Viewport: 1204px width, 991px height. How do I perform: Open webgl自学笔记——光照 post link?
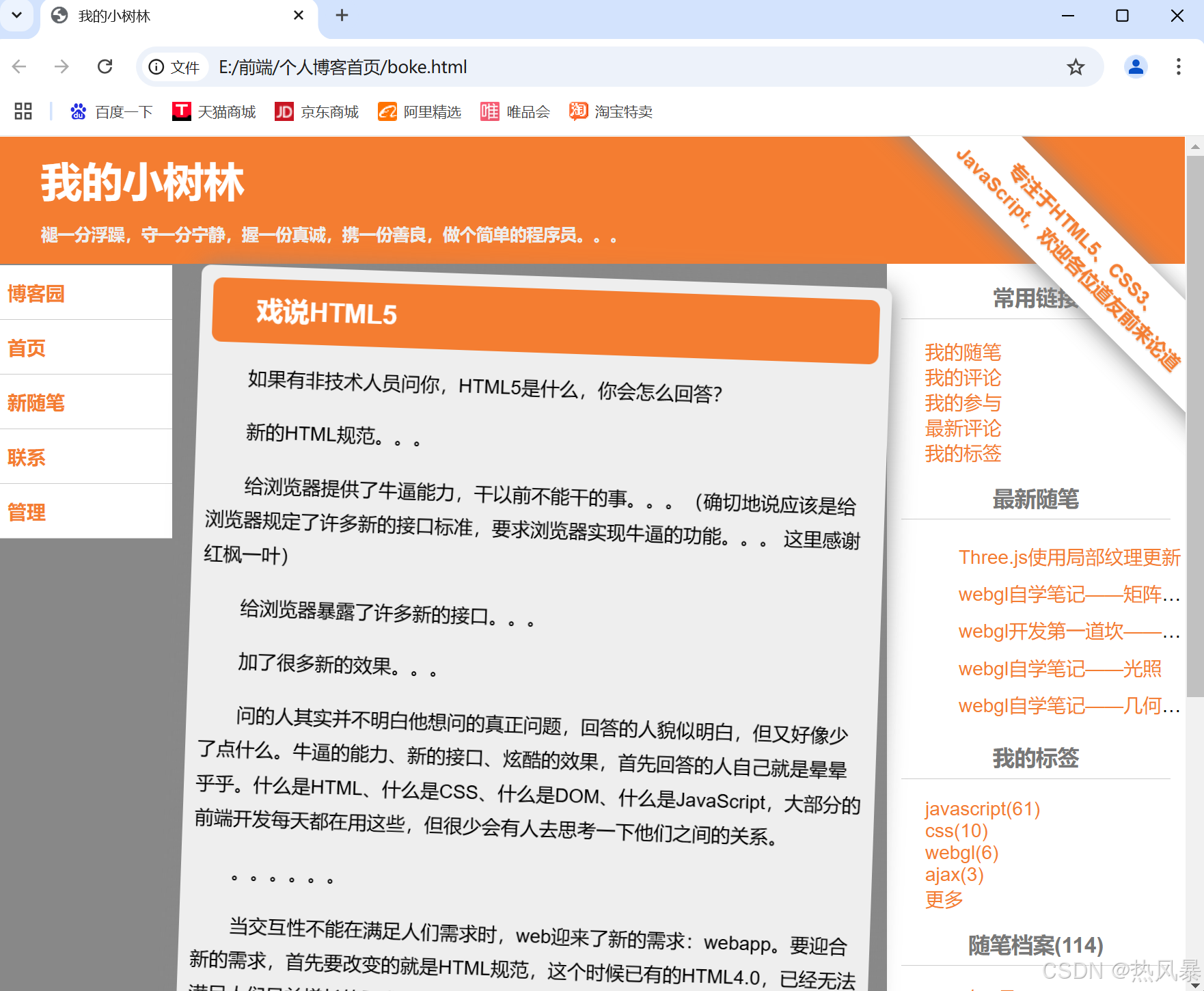1060,668
